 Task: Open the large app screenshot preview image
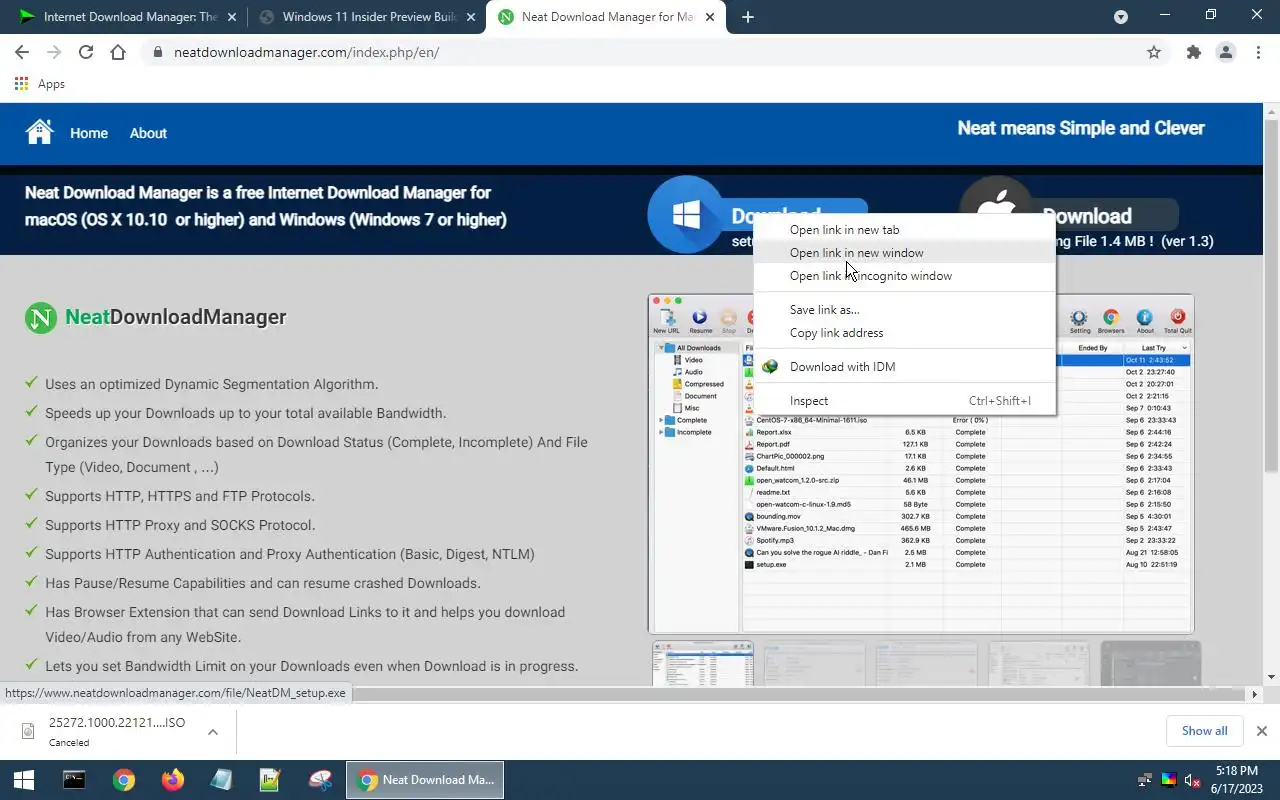click(x=921, y=464)
